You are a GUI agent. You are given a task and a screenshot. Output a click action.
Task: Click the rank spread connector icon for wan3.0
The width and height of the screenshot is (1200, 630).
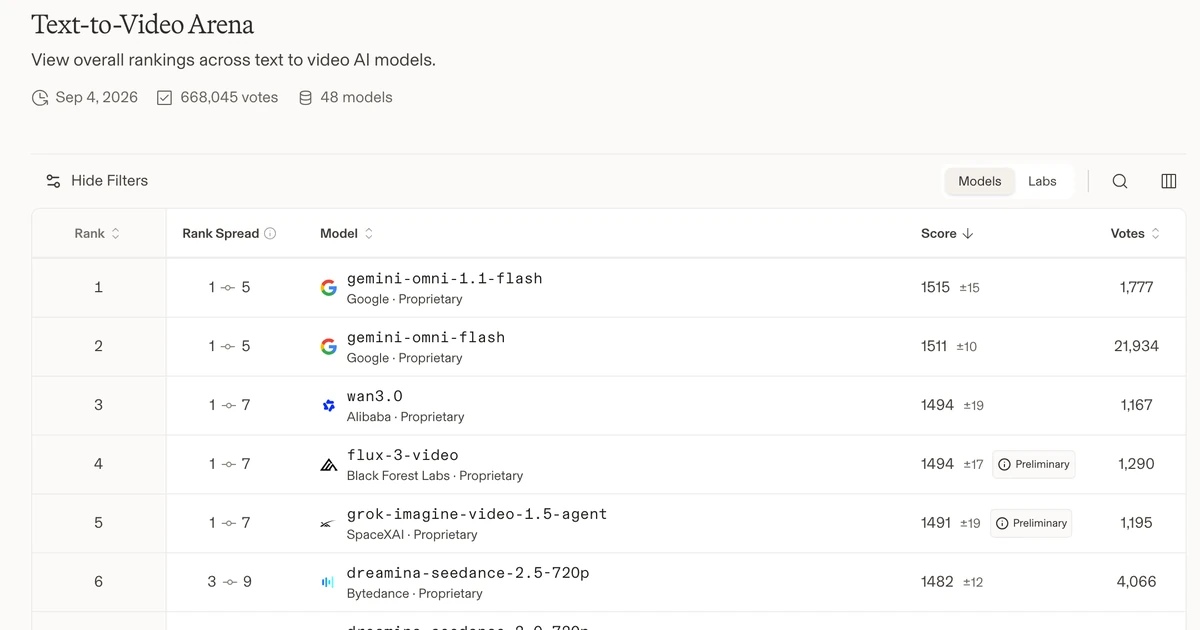click(228, 405)
